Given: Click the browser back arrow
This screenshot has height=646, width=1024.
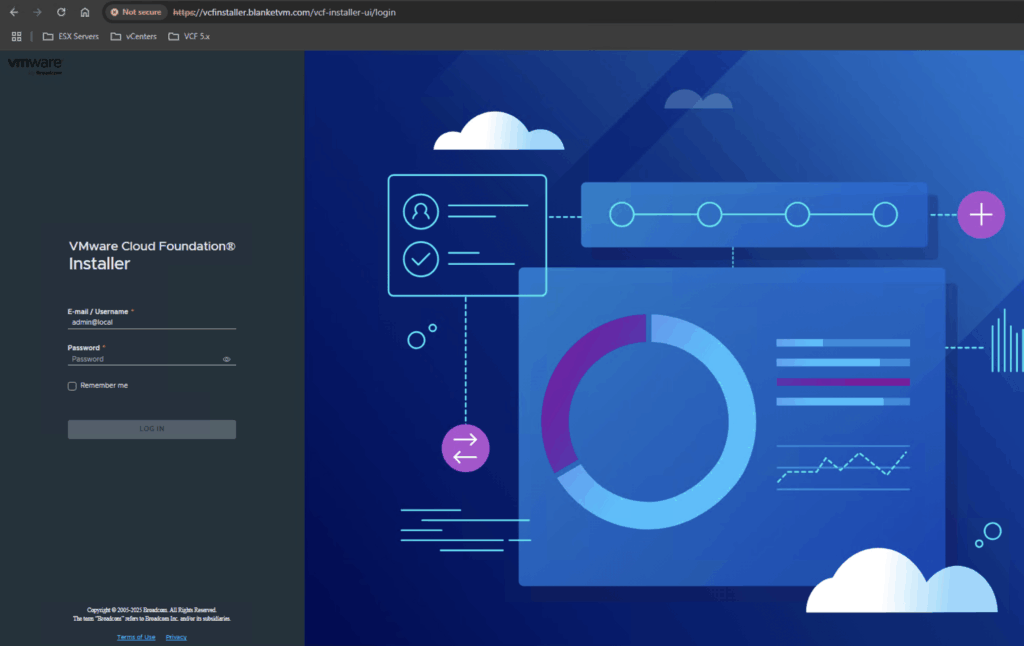Looking at the screenshot, I should pyautogui.click(x=13, y=12).
